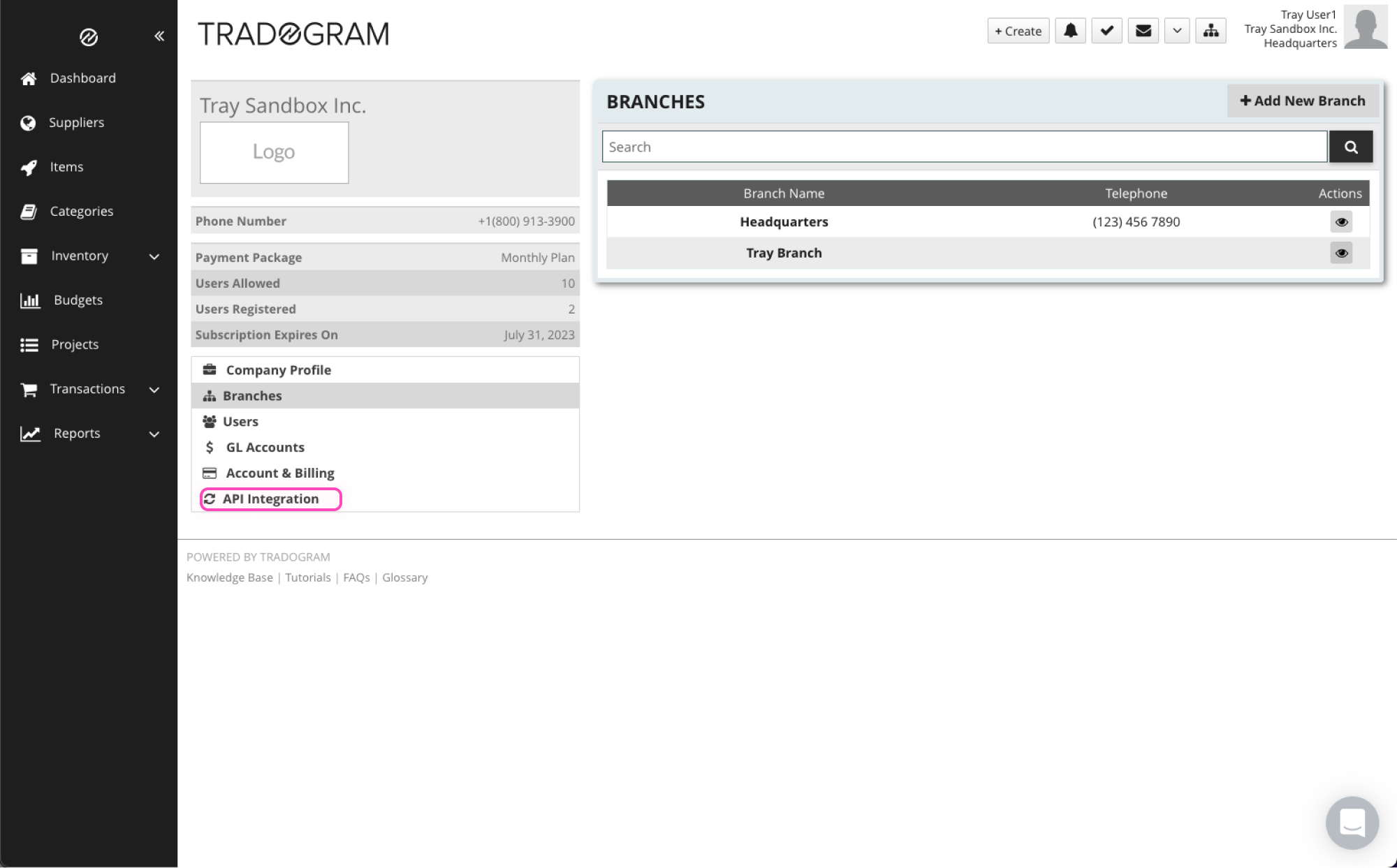Click the Add New Branch button
1397x868 pixels.
pyautogui.click(x=1302, y=101)
